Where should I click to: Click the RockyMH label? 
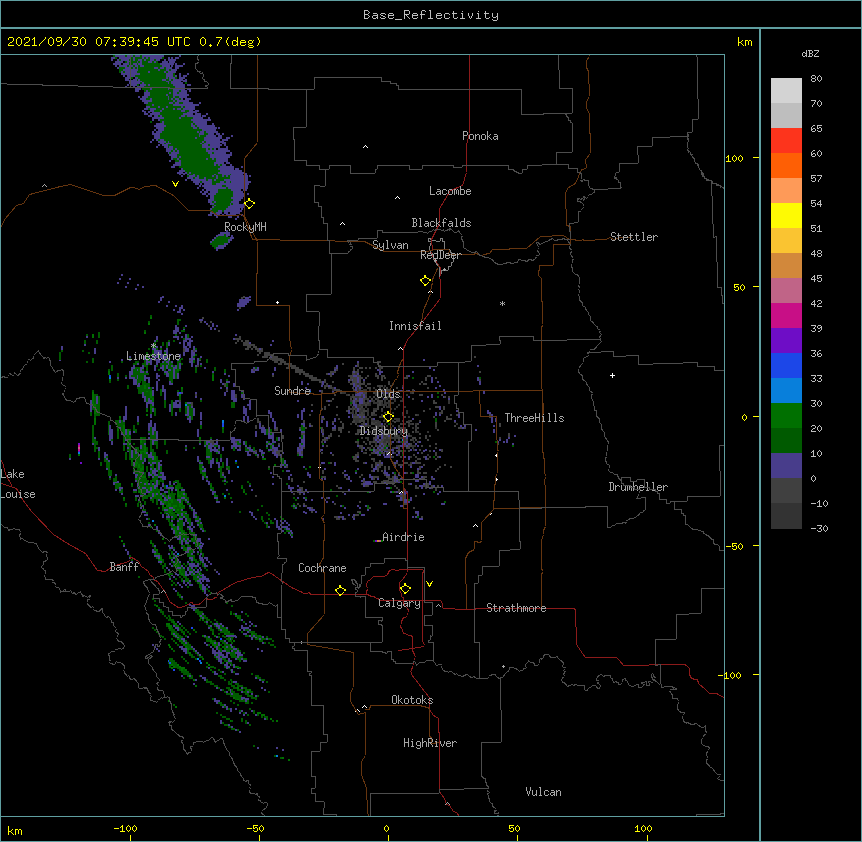tap(245, 227)
